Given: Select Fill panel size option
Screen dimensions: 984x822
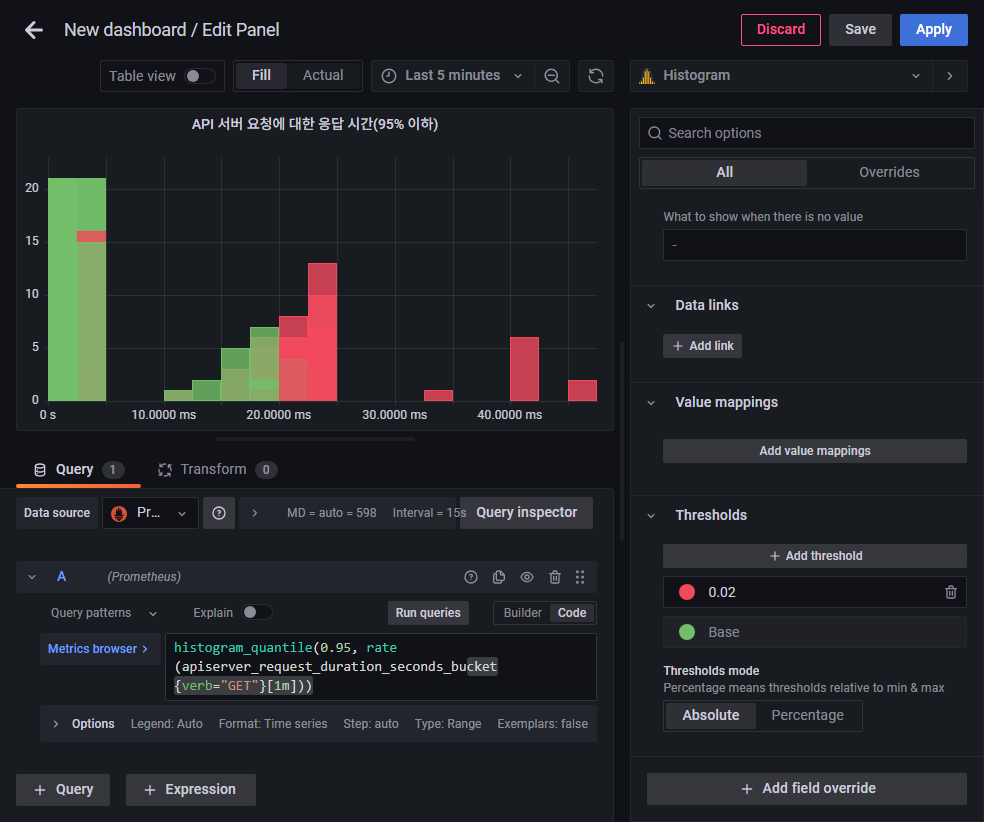Looking at the screenshot, I should pyautogui.click(x=261, y=76).
